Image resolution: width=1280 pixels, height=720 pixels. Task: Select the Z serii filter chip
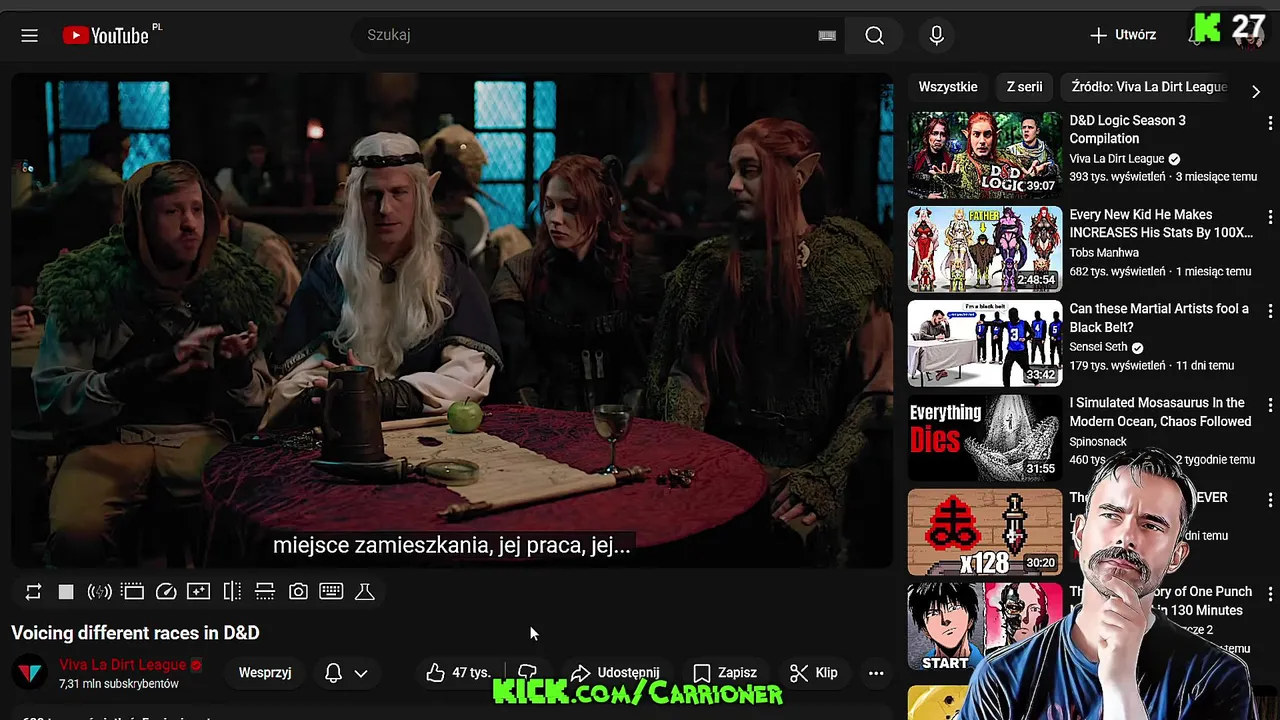coord(1024,87)
